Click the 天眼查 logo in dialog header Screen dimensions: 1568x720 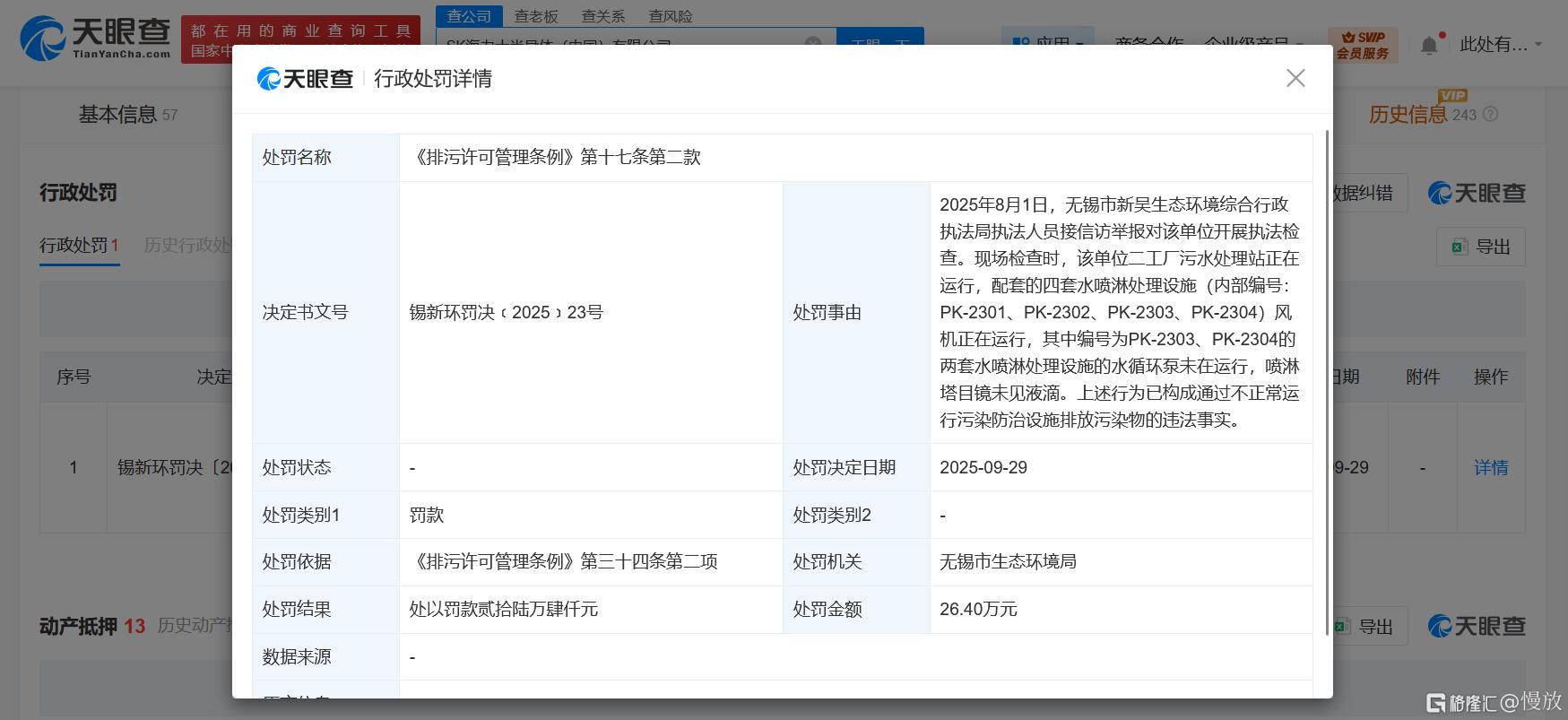pyautogui.click(x=305, y=79)
